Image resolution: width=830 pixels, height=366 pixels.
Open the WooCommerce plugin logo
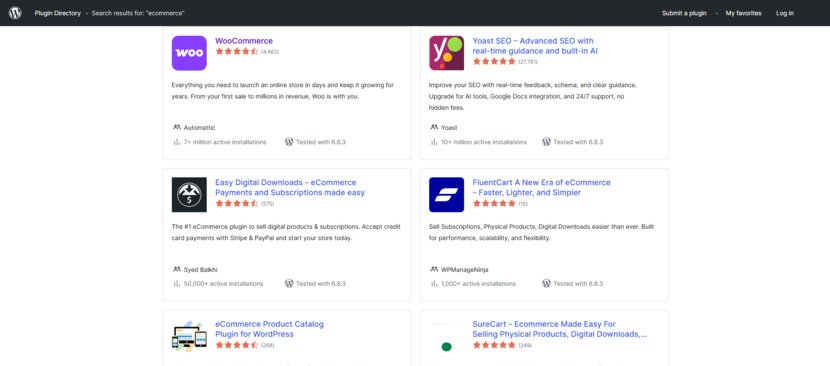coord(189,53)
